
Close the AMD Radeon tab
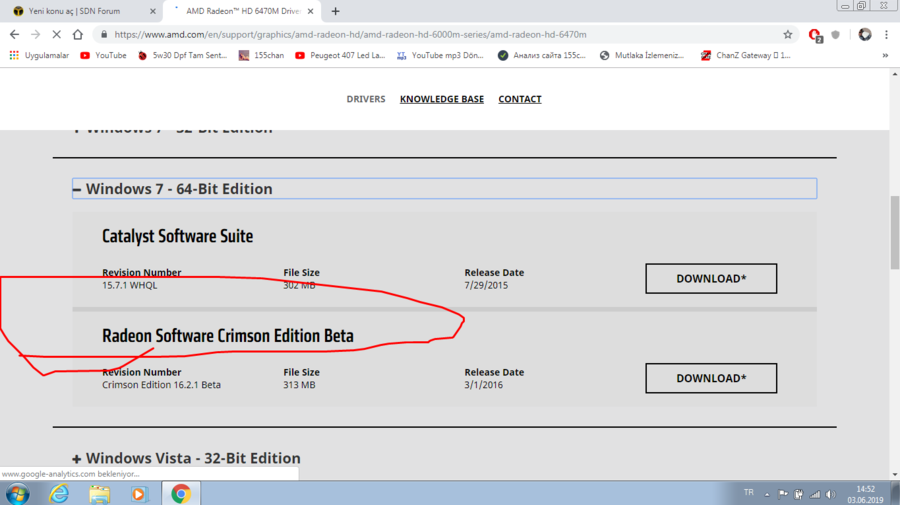point(311,11)
